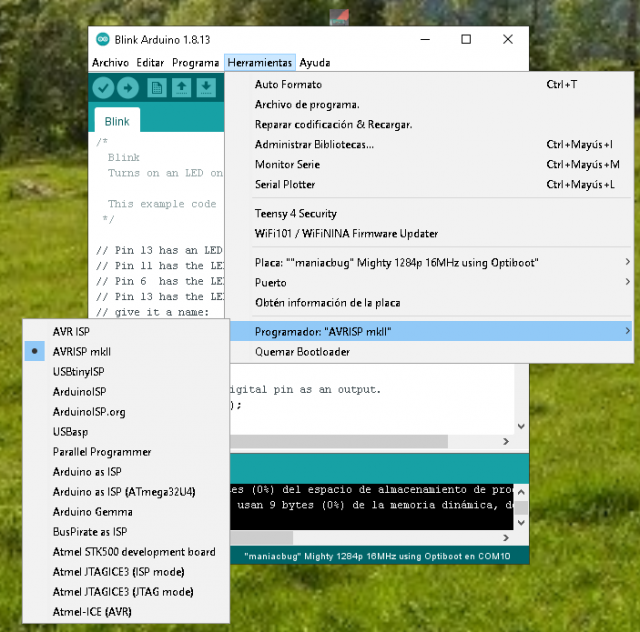Pick Arduino as ISP programmer

[x=86, y=471]
